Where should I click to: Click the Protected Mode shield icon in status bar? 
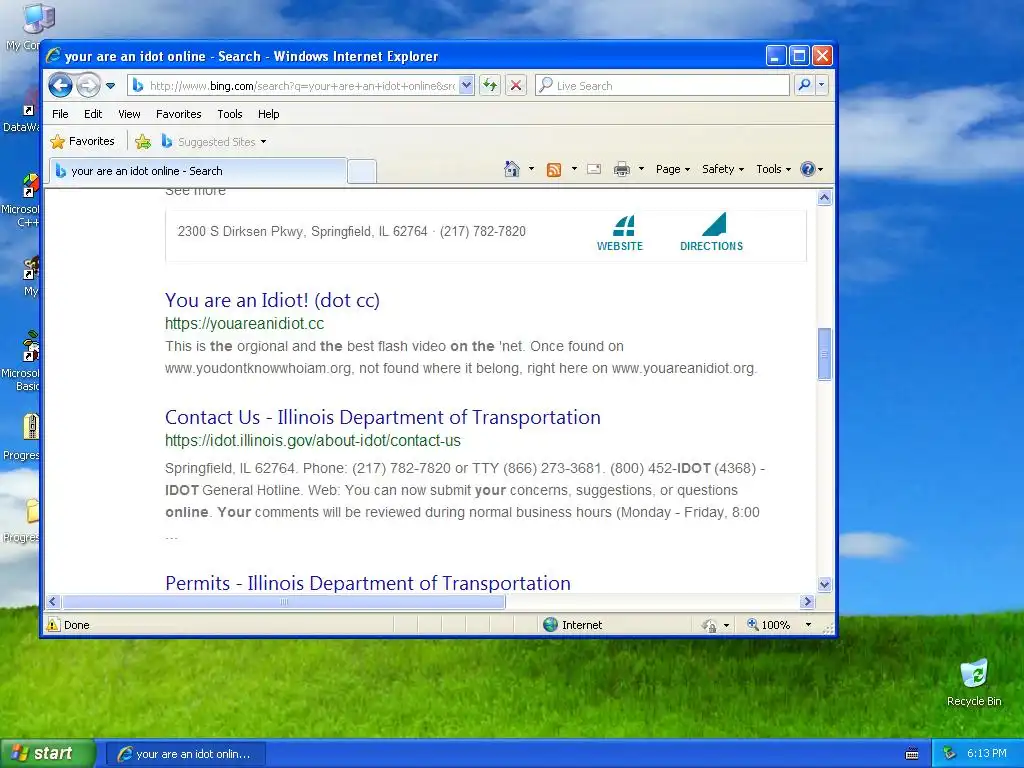pos(709,626)
